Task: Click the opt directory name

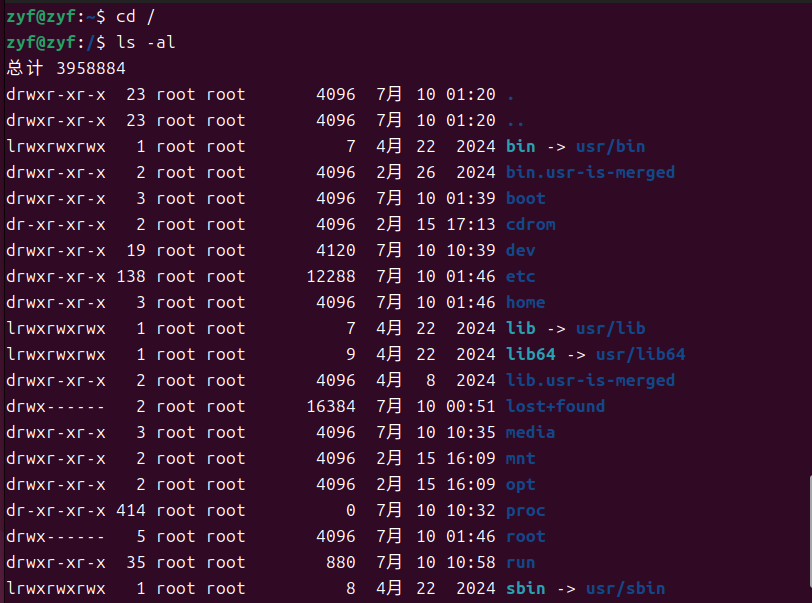Action: (x=520, y=484)
